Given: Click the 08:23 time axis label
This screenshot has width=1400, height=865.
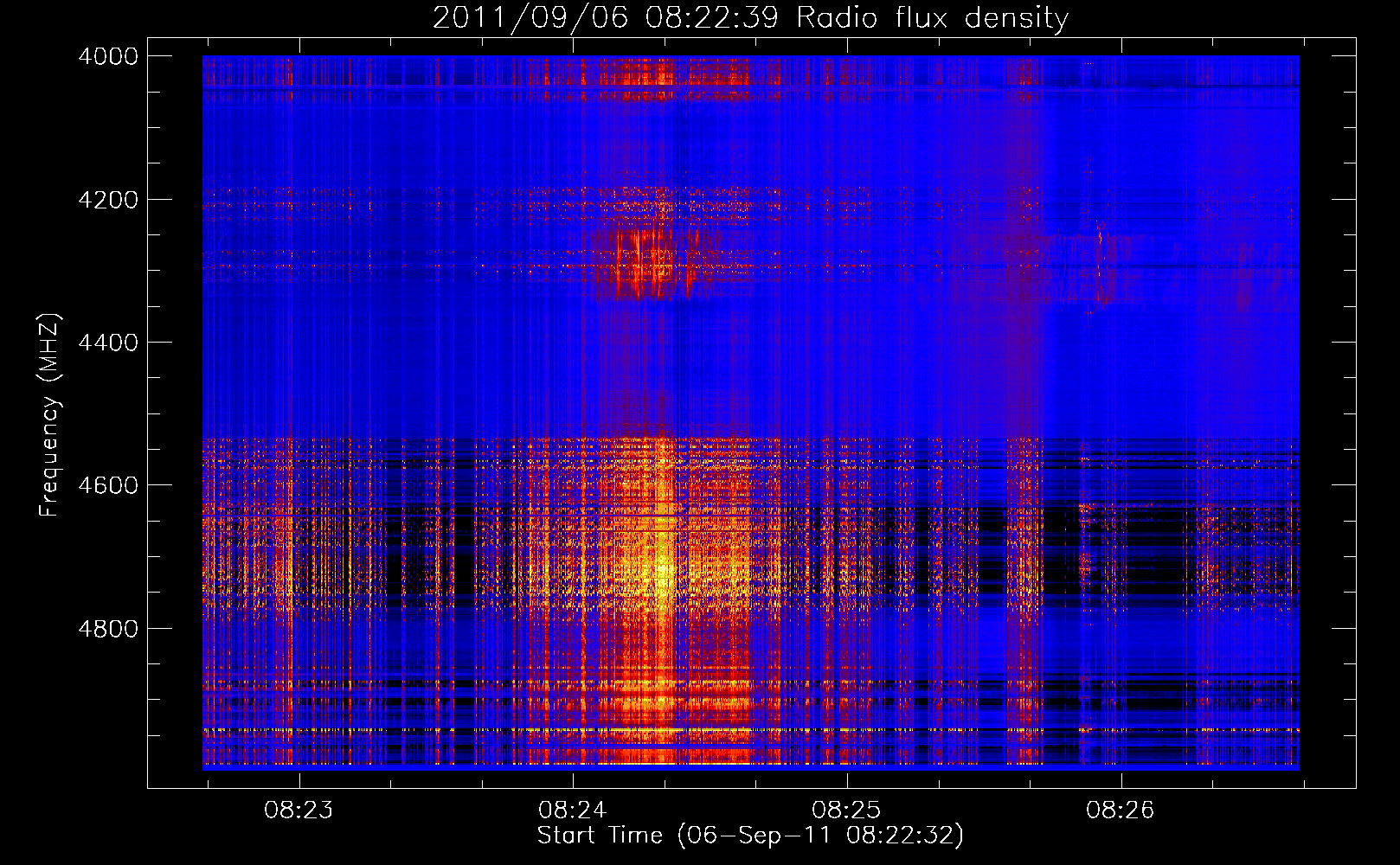Looking at the screenshot, I should [299, 811].
